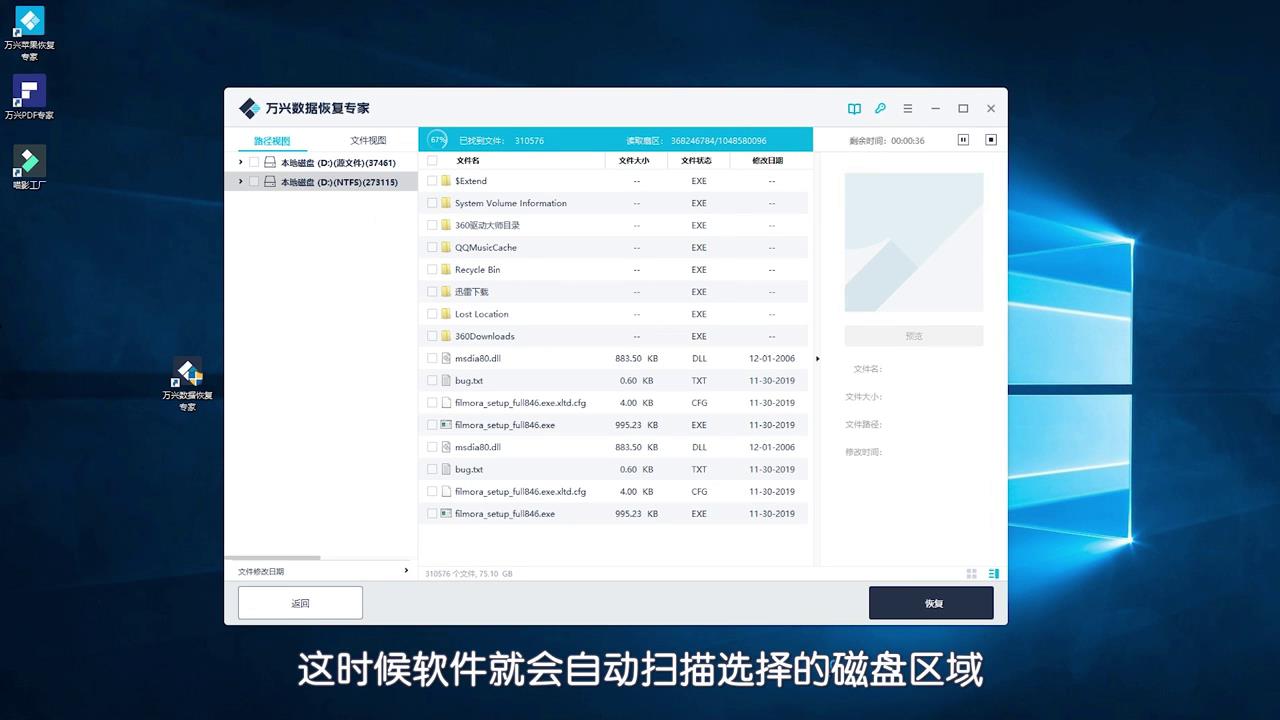Tick the checkbox for filmora_setup_full846.exe
1280x720 pixels.
pyautogui.click(x=432, y=424)
